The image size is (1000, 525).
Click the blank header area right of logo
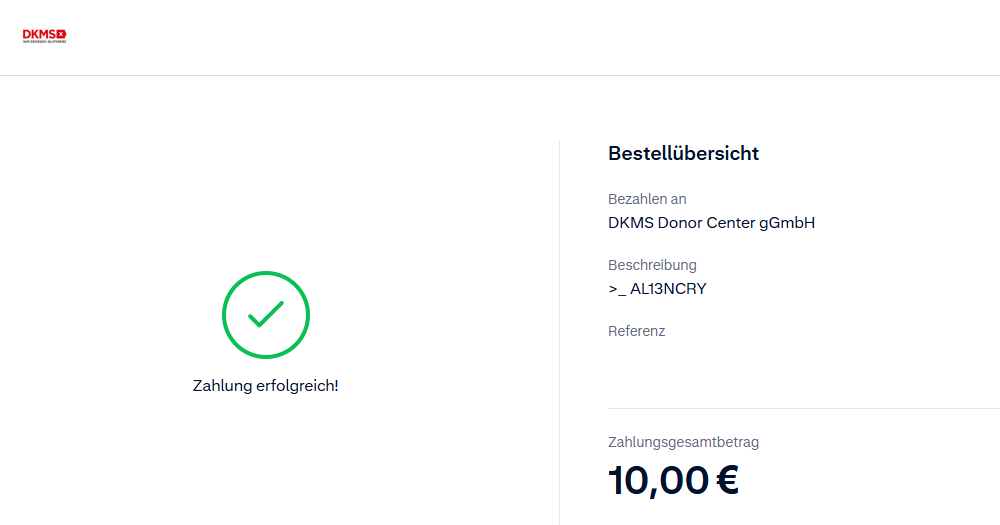500,37
